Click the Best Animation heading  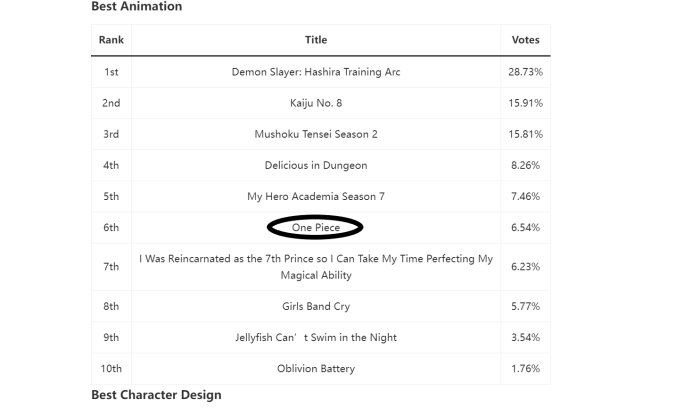[137, 6]
